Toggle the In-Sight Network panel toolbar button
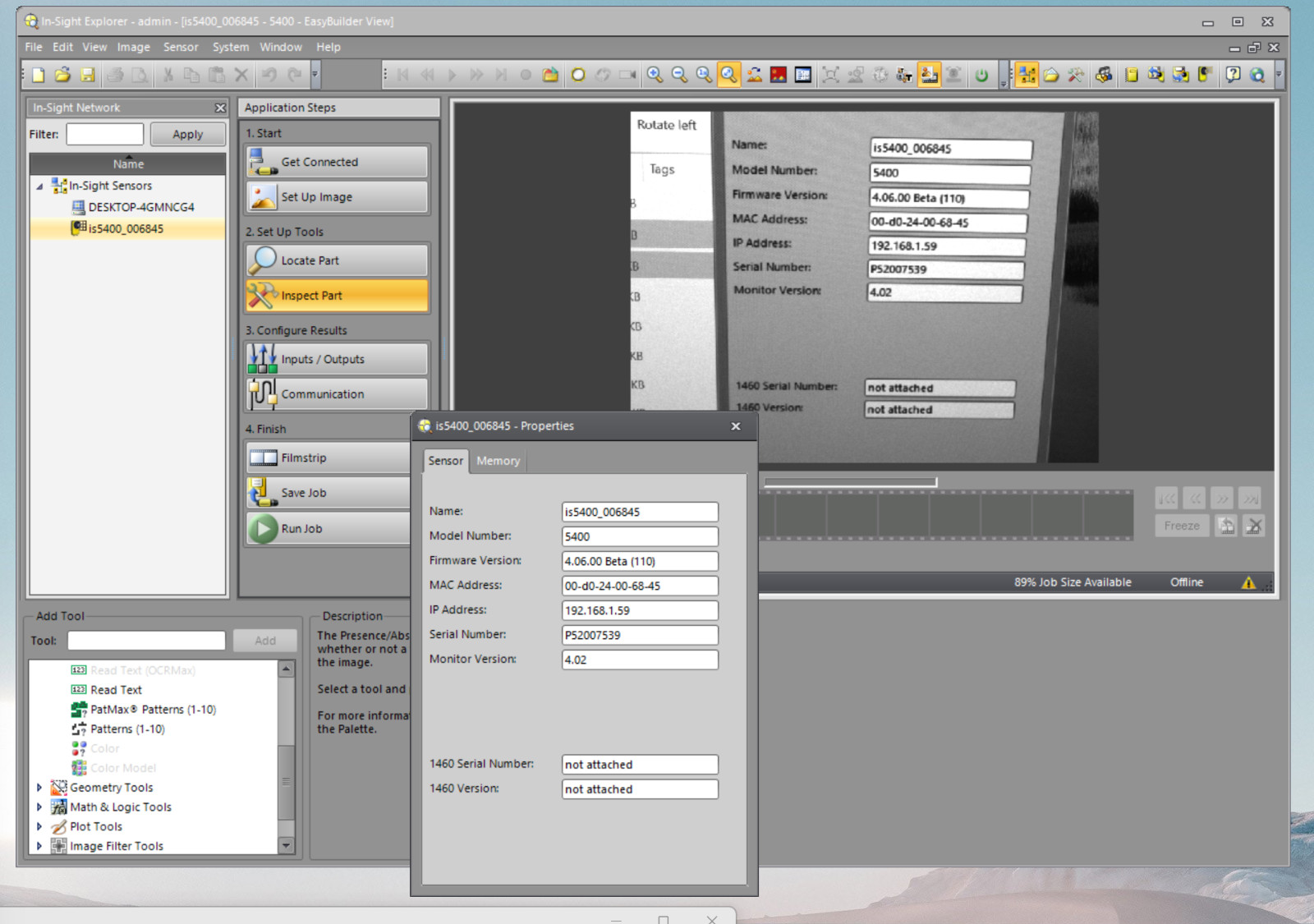The width and height of the screenshot is (1314, 924). click(1027, 76)
